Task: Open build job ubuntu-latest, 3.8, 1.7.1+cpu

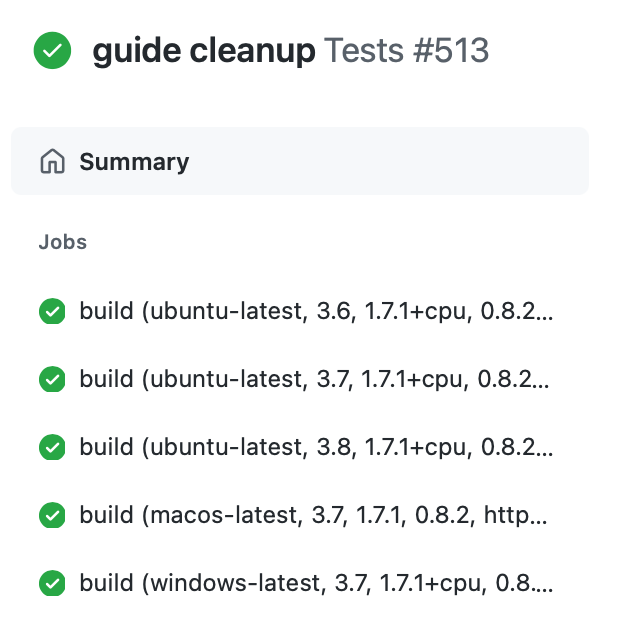Action: click(x=316, y=447)
